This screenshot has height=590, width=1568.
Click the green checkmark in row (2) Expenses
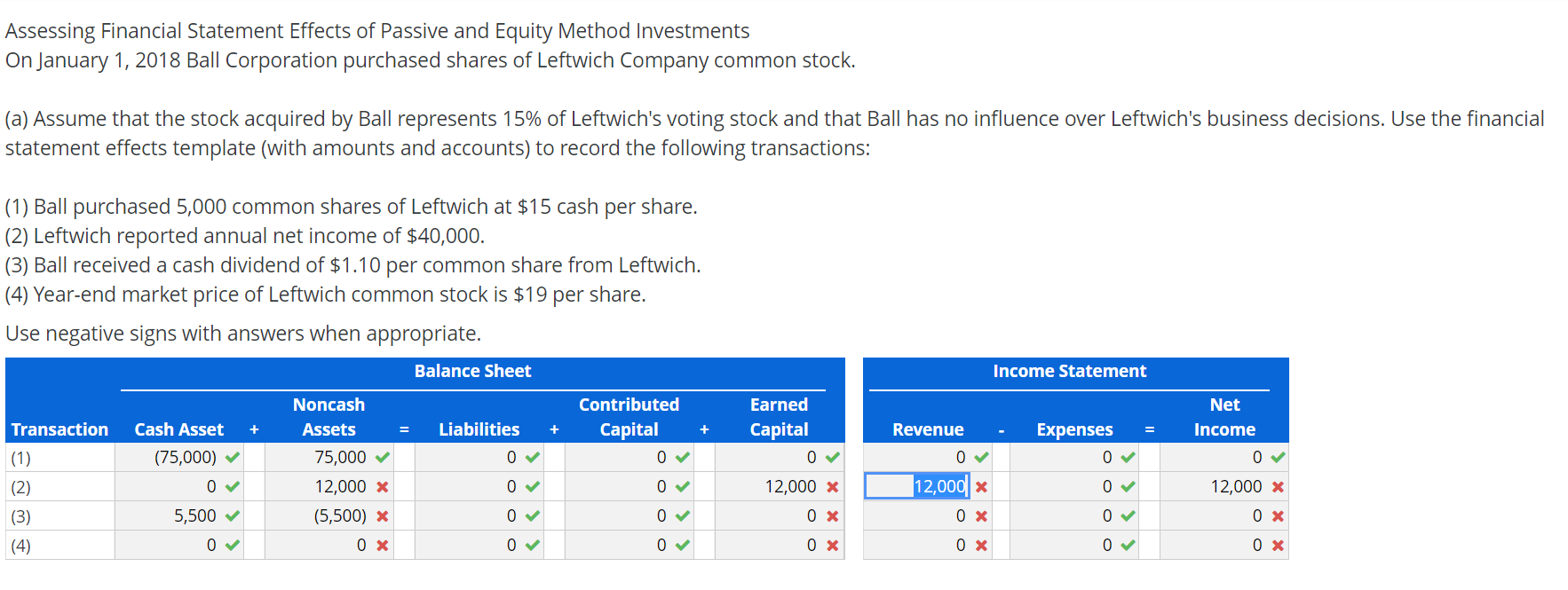(1128, 486)
